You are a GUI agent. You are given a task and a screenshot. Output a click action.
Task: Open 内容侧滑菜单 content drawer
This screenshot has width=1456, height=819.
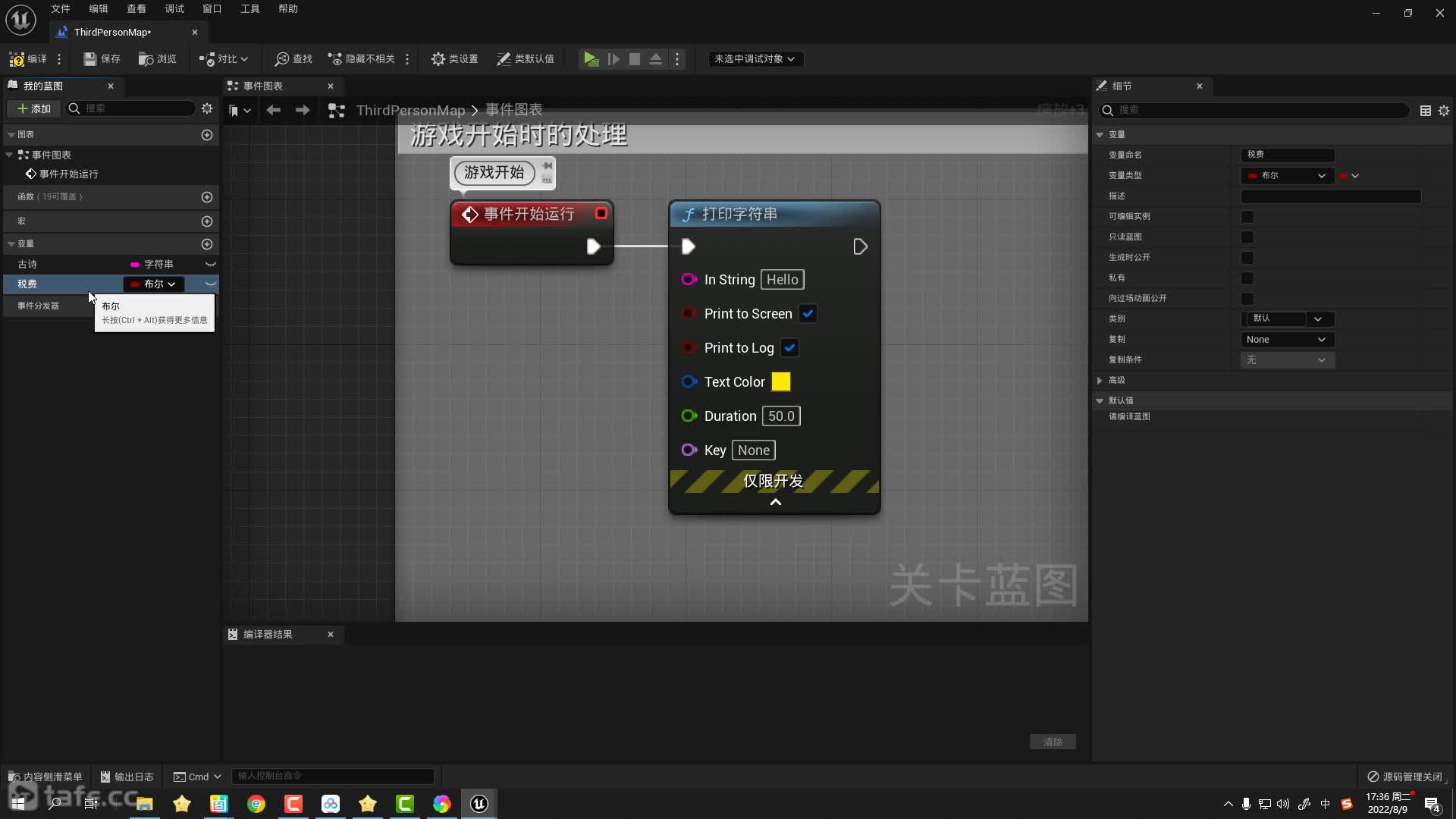45,777
